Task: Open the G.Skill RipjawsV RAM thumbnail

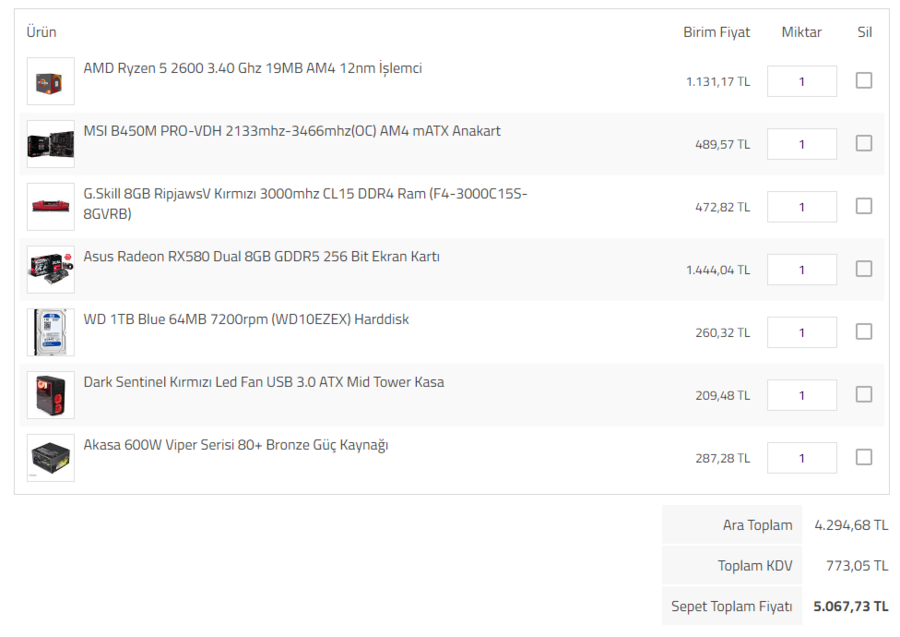Action: click(x=51, y=207)
